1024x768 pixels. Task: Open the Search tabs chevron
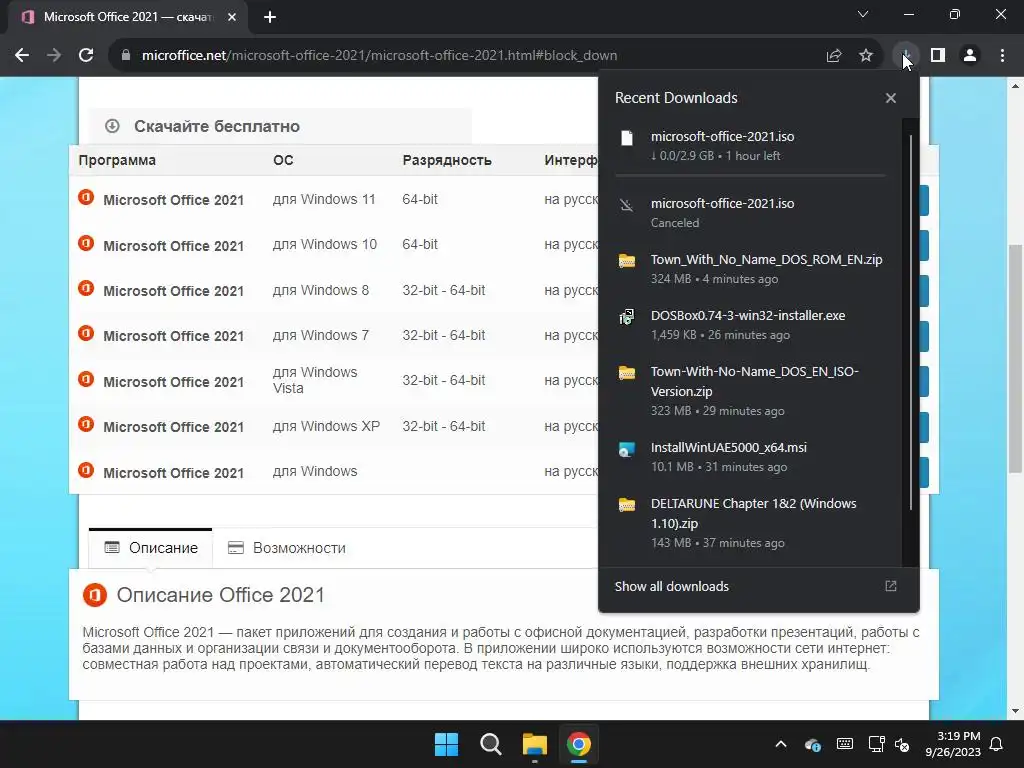click(863, 14)
